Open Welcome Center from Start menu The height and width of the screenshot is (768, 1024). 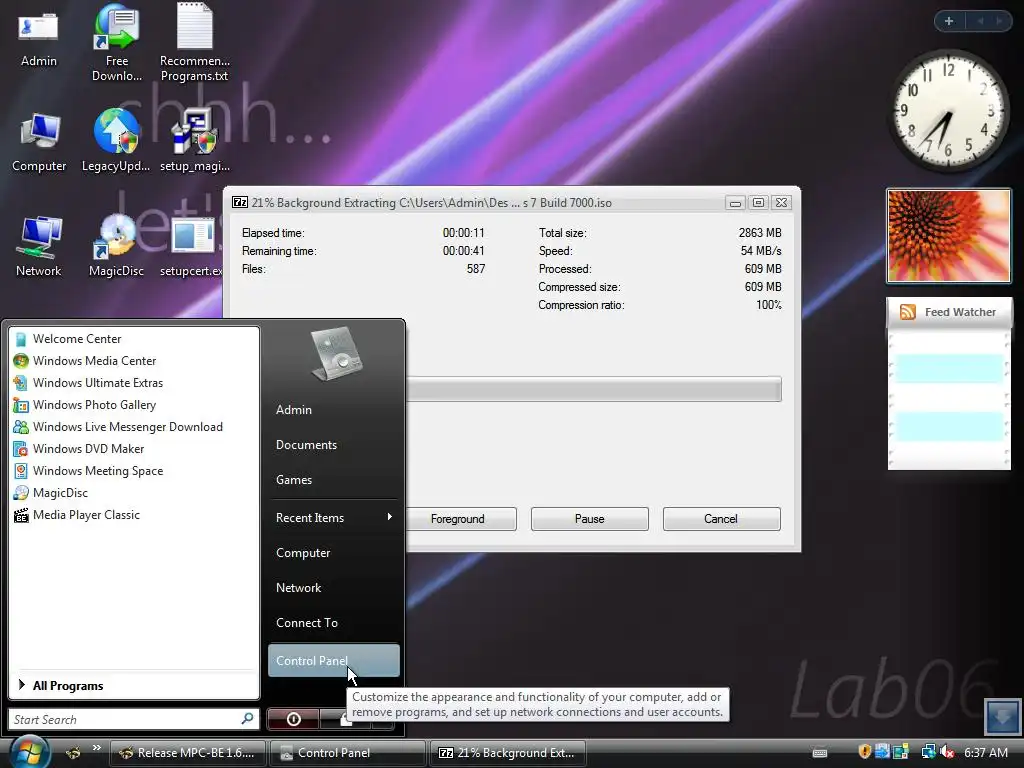click(134, 339)
